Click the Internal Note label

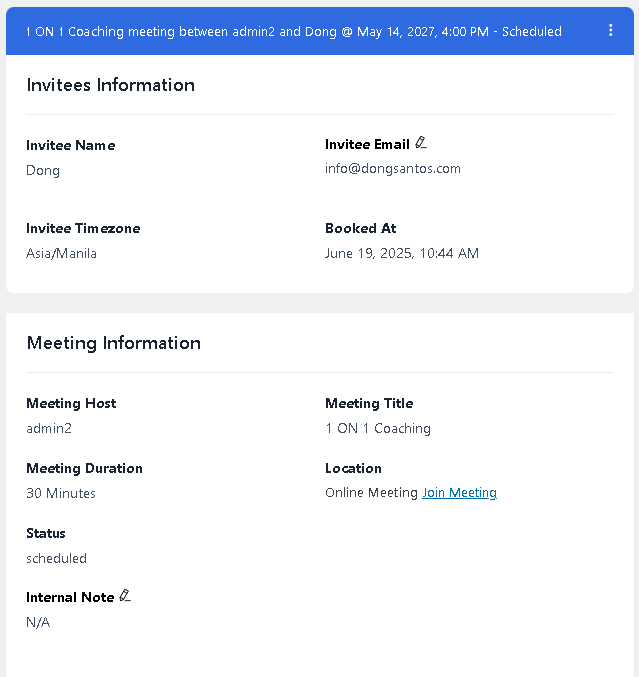coord(70,597)
